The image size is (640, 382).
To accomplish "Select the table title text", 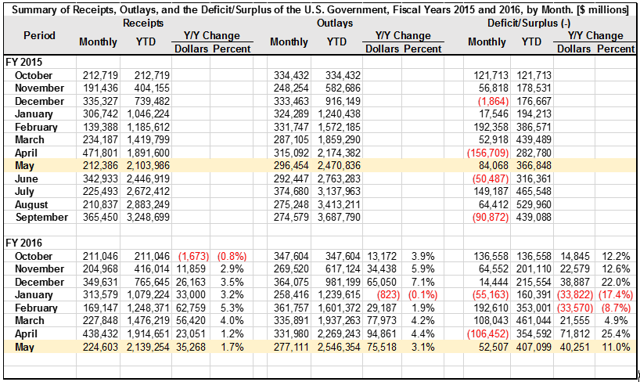I will [x=320, y=9].
